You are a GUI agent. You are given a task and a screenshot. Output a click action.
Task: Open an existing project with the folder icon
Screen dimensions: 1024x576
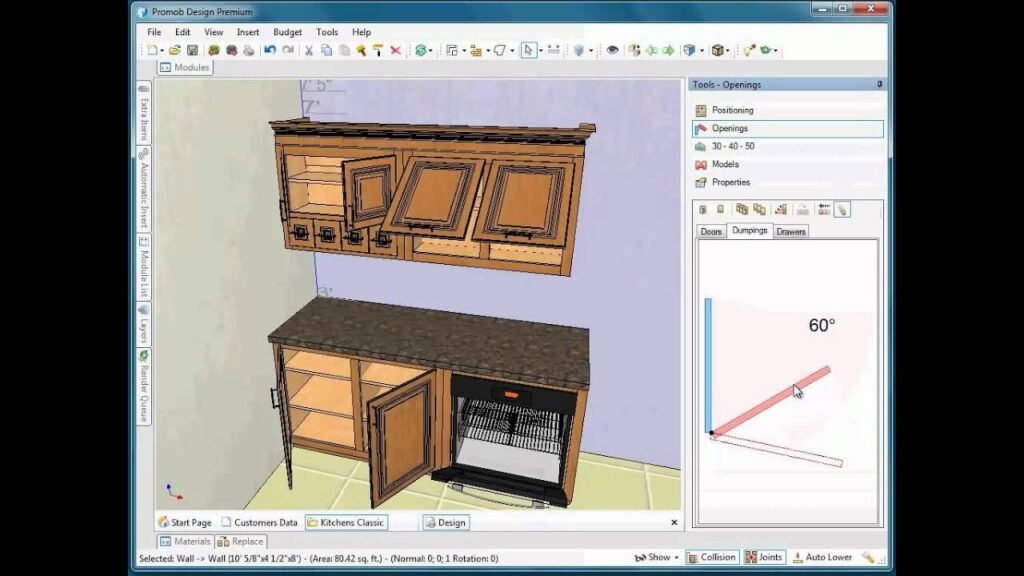[174, 50]
